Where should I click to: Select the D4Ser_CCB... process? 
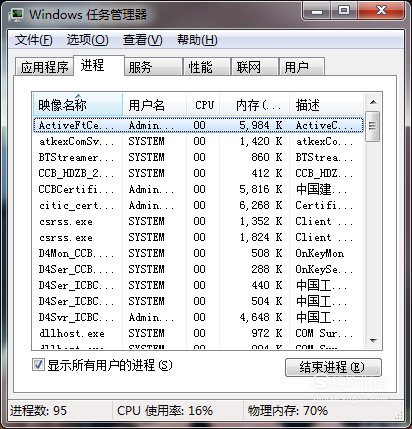(198, 269)
